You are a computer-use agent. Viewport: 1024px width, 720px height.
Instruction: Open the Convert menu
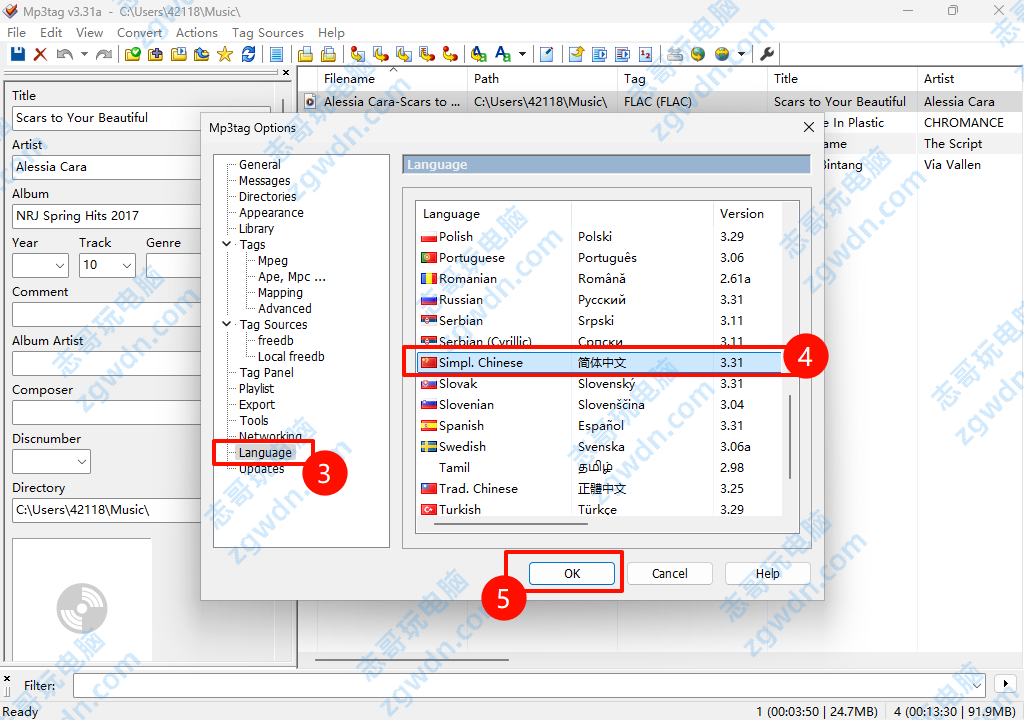click(139, 32)
